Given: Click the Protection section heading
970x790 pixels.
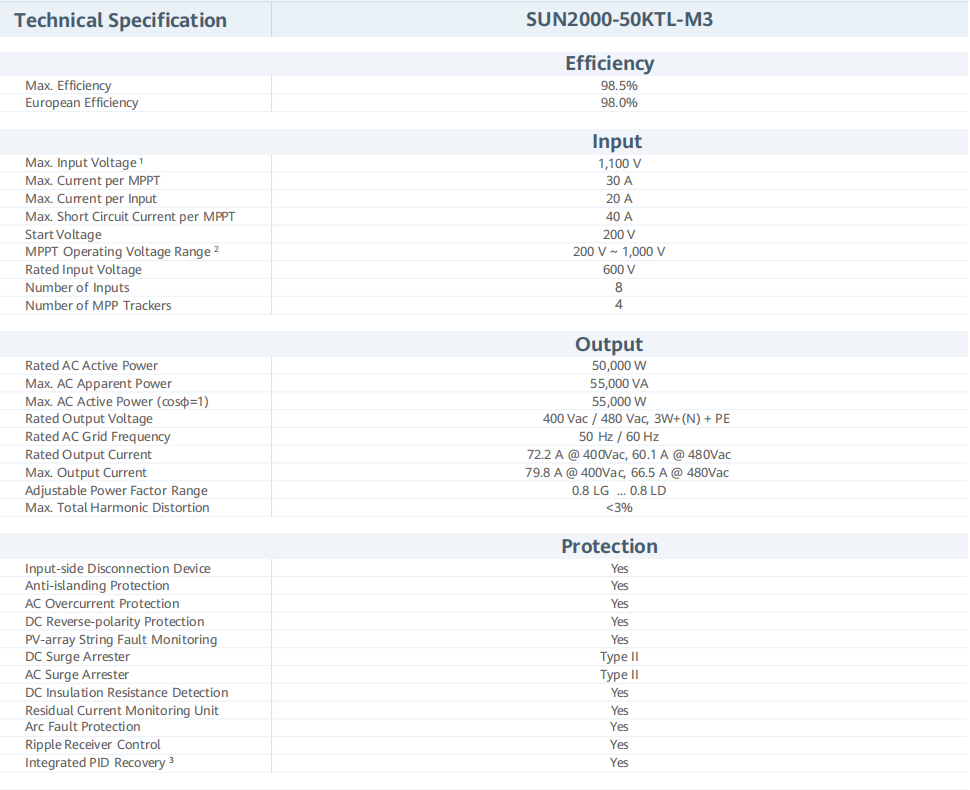Looking at the screenshot, I should pos(609,546).
